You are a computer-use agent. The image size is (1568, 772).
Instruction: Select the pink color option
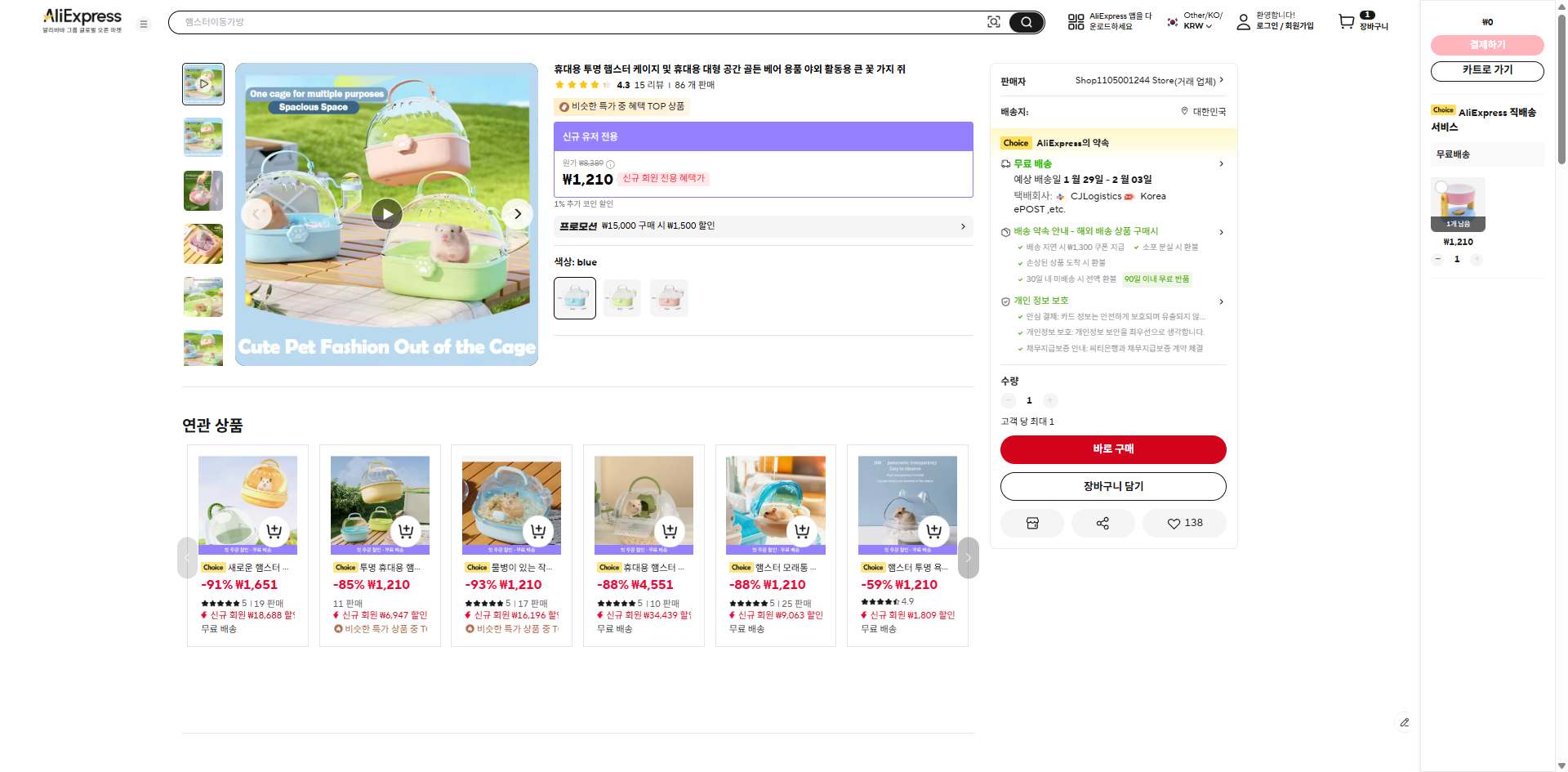[x=669, y=297]
